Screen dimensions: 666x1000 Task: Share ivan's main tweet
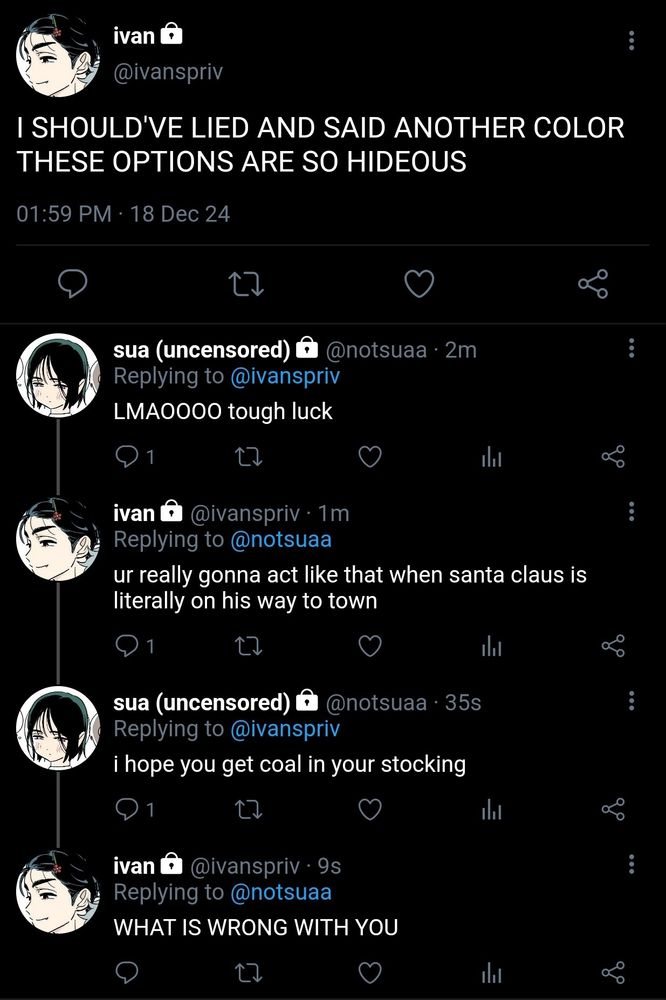pyautogui.click(x=593, y=285)
